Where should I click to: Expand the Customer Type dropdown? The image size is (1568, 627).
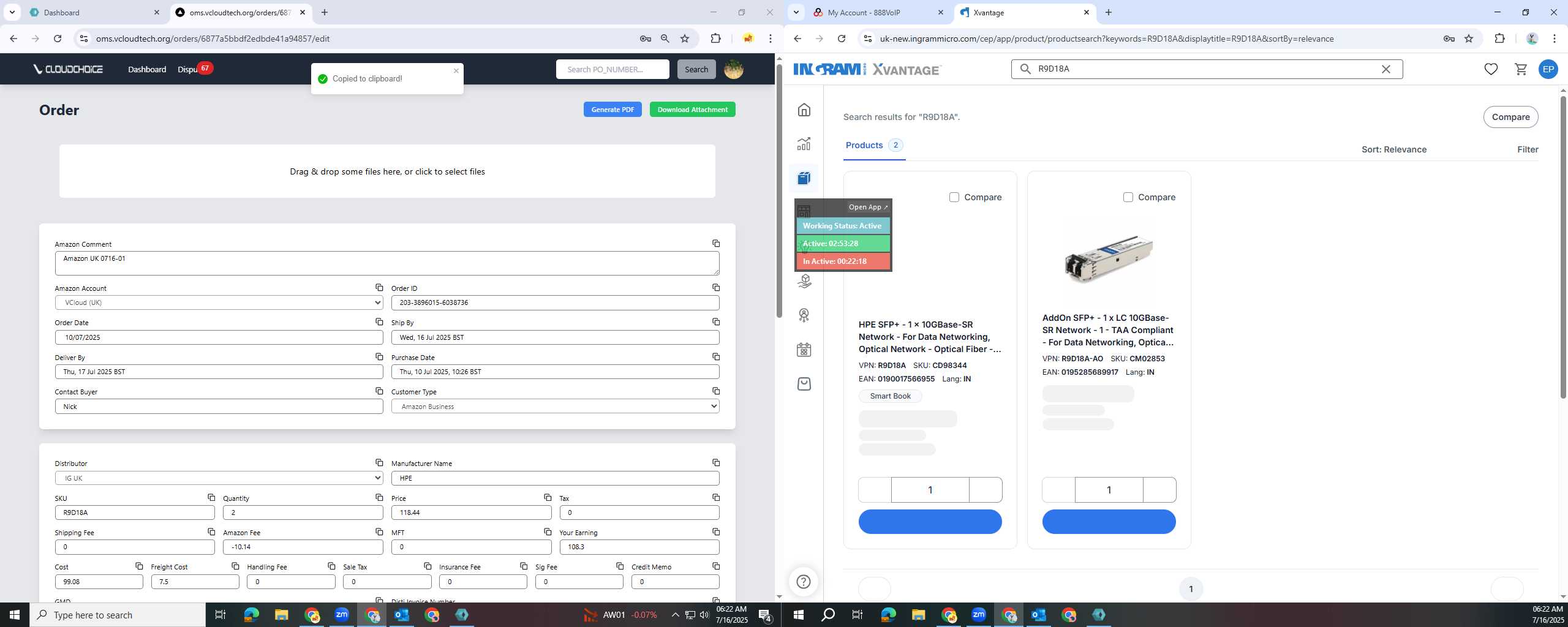coord(555,406)
